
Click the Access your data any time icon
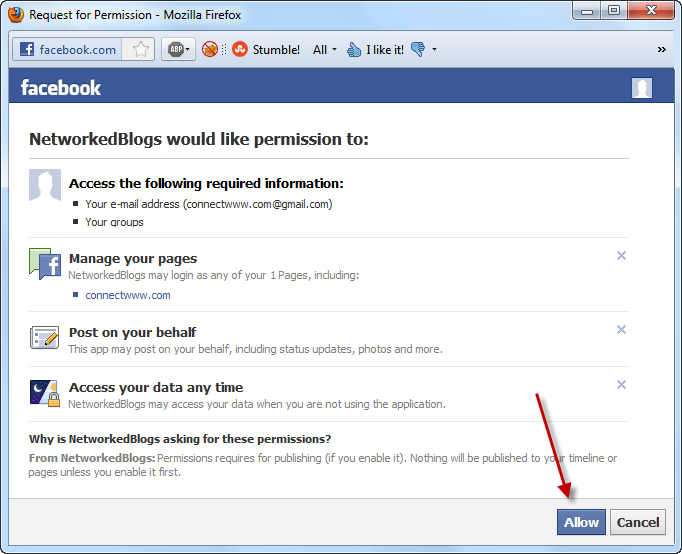coord(45,393)
